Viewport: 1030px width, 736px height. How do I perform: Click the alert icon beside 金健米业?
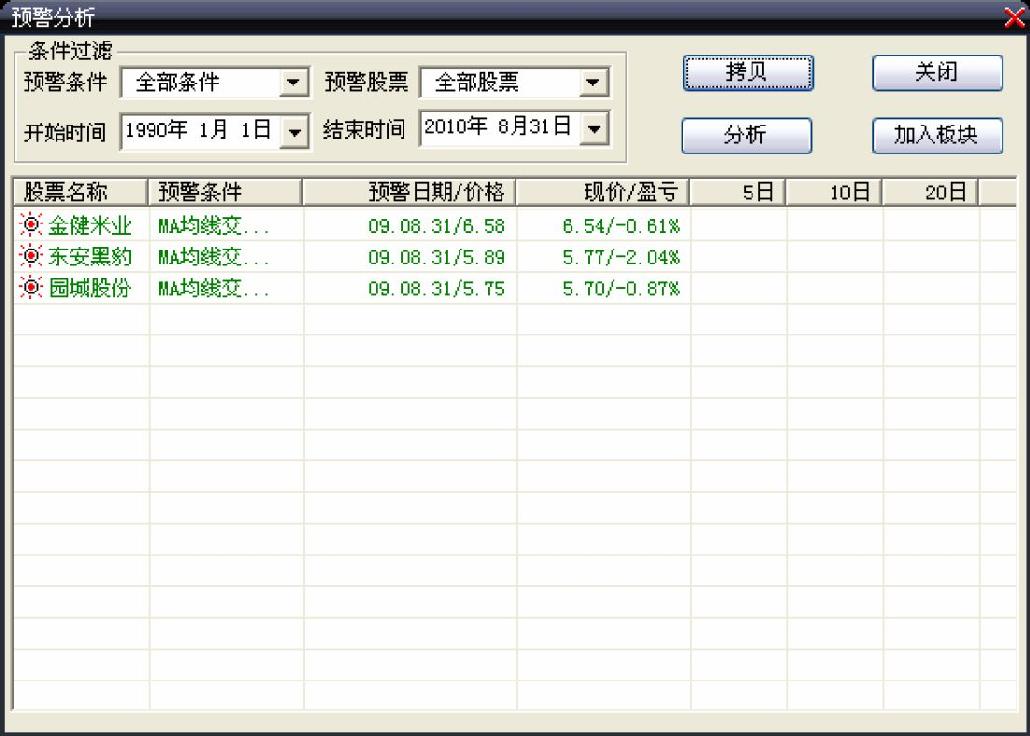coord(30,225)
